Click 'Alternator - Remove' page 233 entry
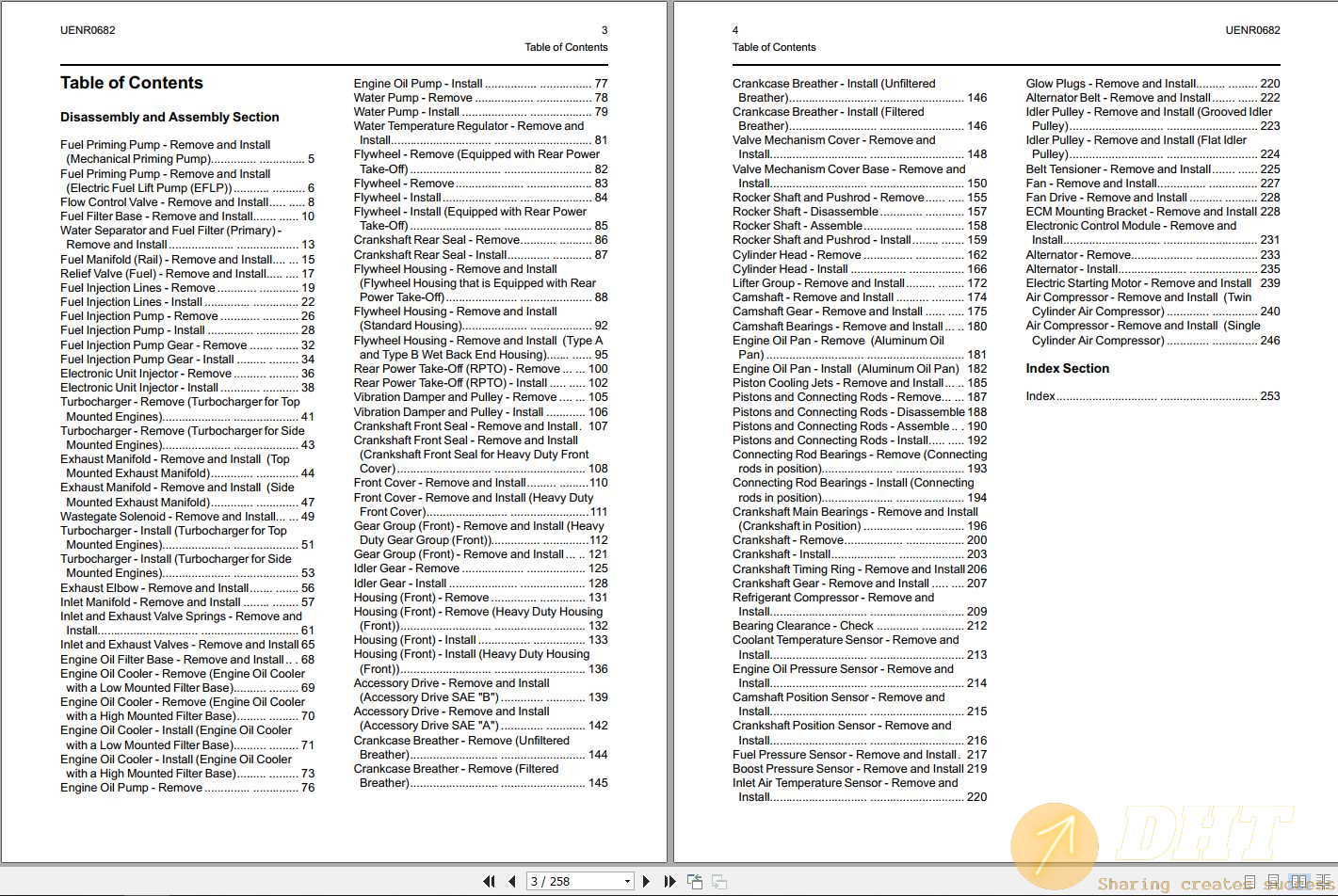This screenshot has height=896, width=1338. 1153,254
